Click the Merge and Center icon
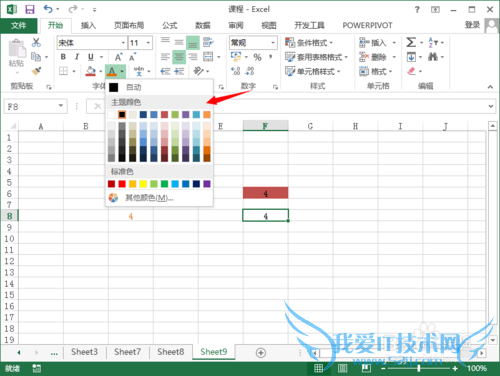Screen dimensions: 500x376 pos(208,57)
